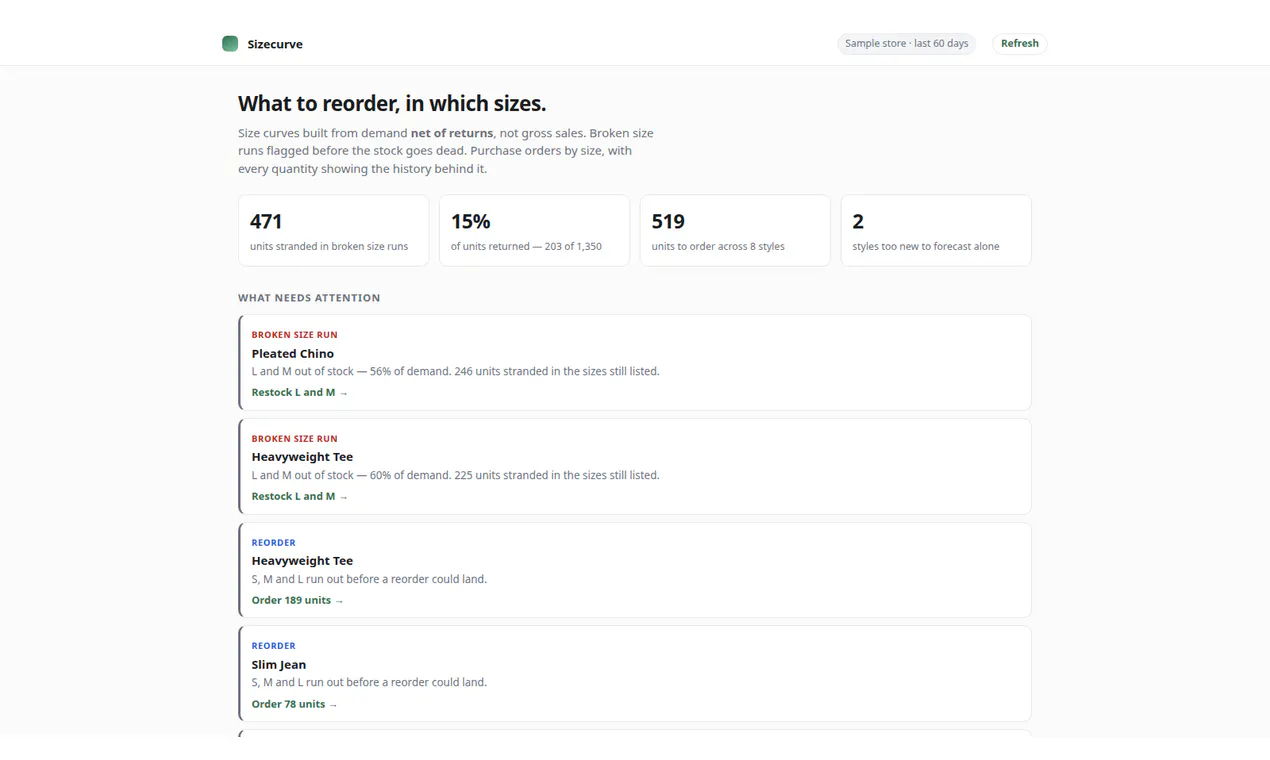Viewport: 1270px width, 760px height.
Task: Click the Pleated Chino title
Action: [293, 354]
